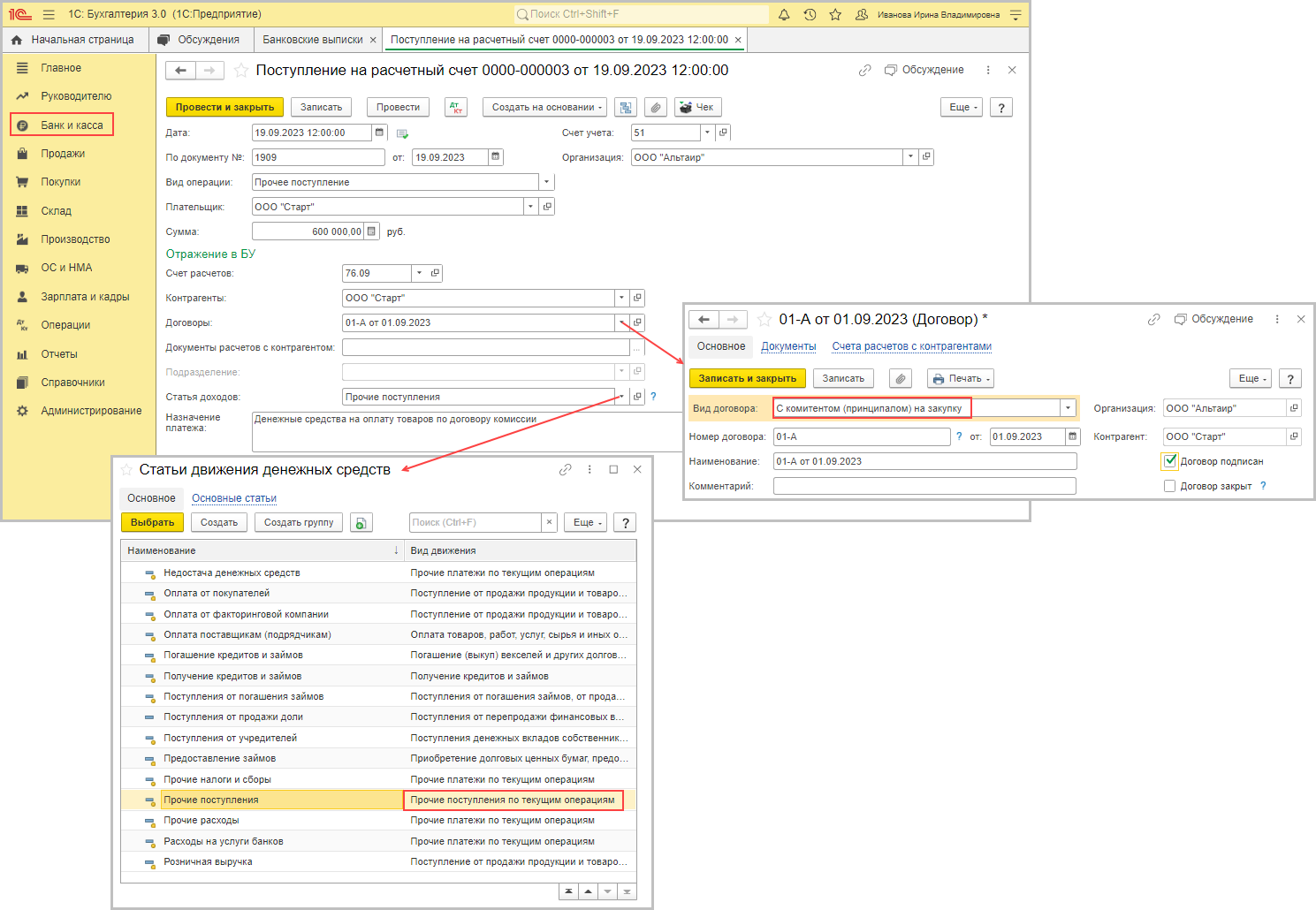Jump to list start arrow in cash flow items
This screenshot has height=910, width=1316.
click(x=568, y=891)
